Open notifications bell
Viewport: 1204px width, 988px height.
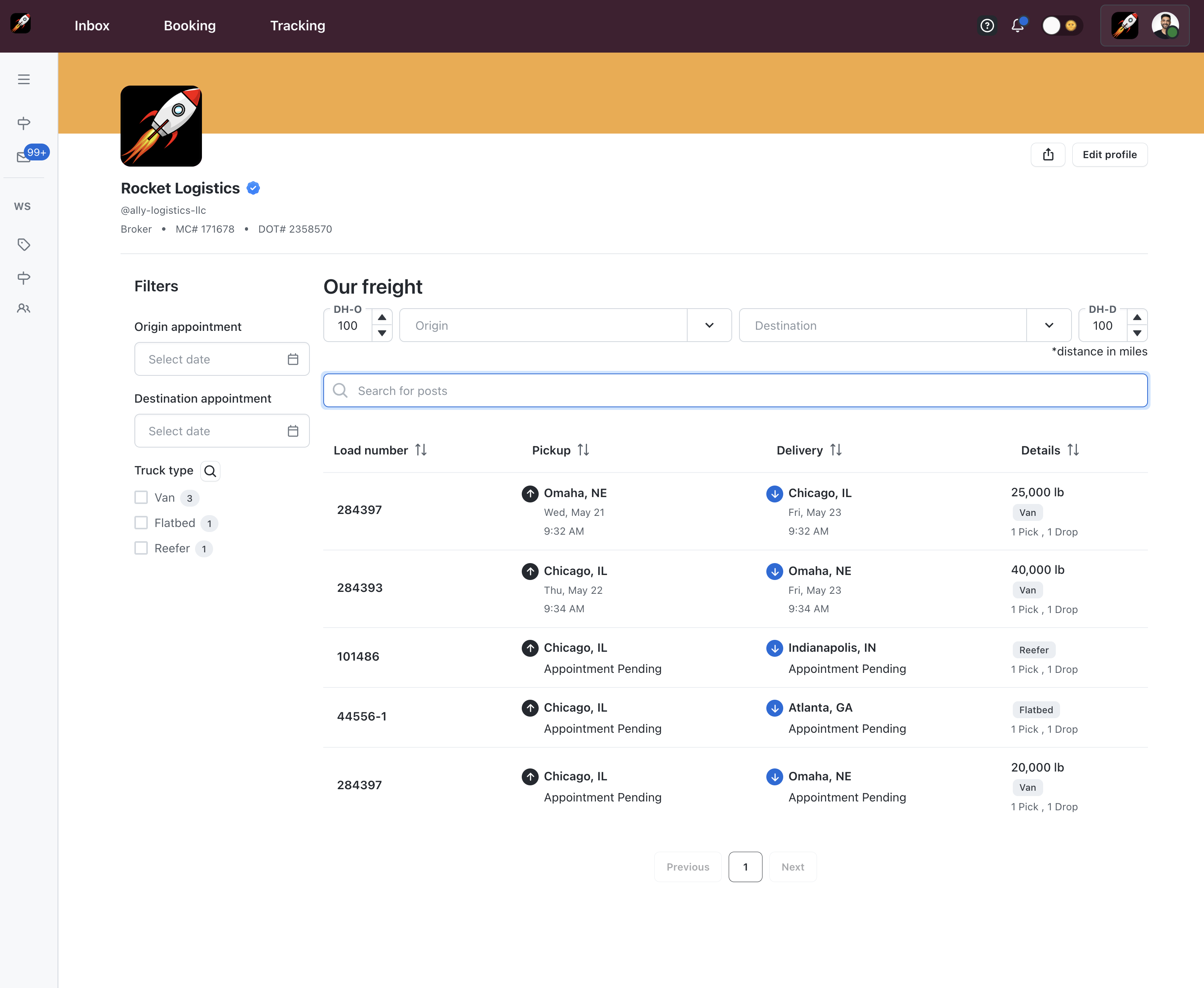coord(1018,26)
